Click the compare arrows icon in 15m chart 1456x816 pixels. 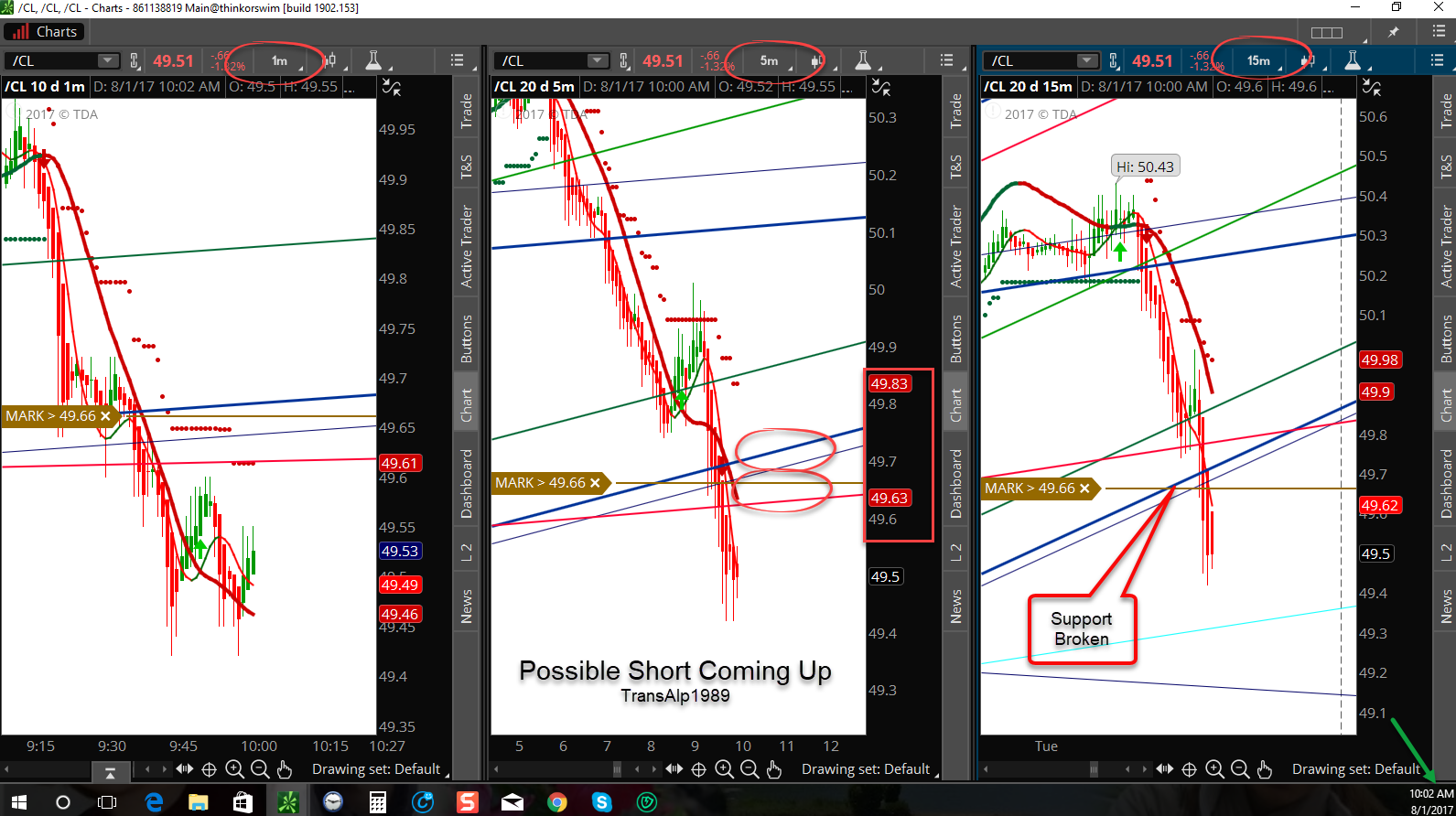[1372, 87]
